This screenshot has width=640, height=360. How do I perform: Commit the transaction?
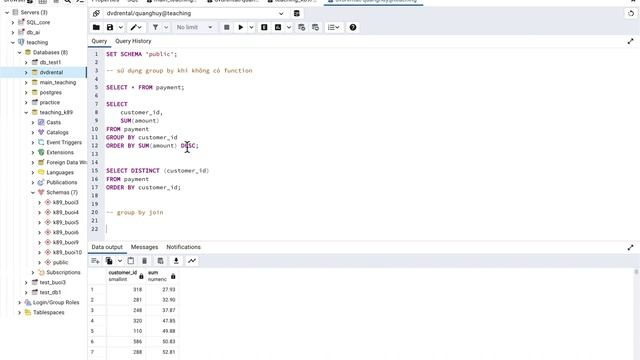point(302,27)
